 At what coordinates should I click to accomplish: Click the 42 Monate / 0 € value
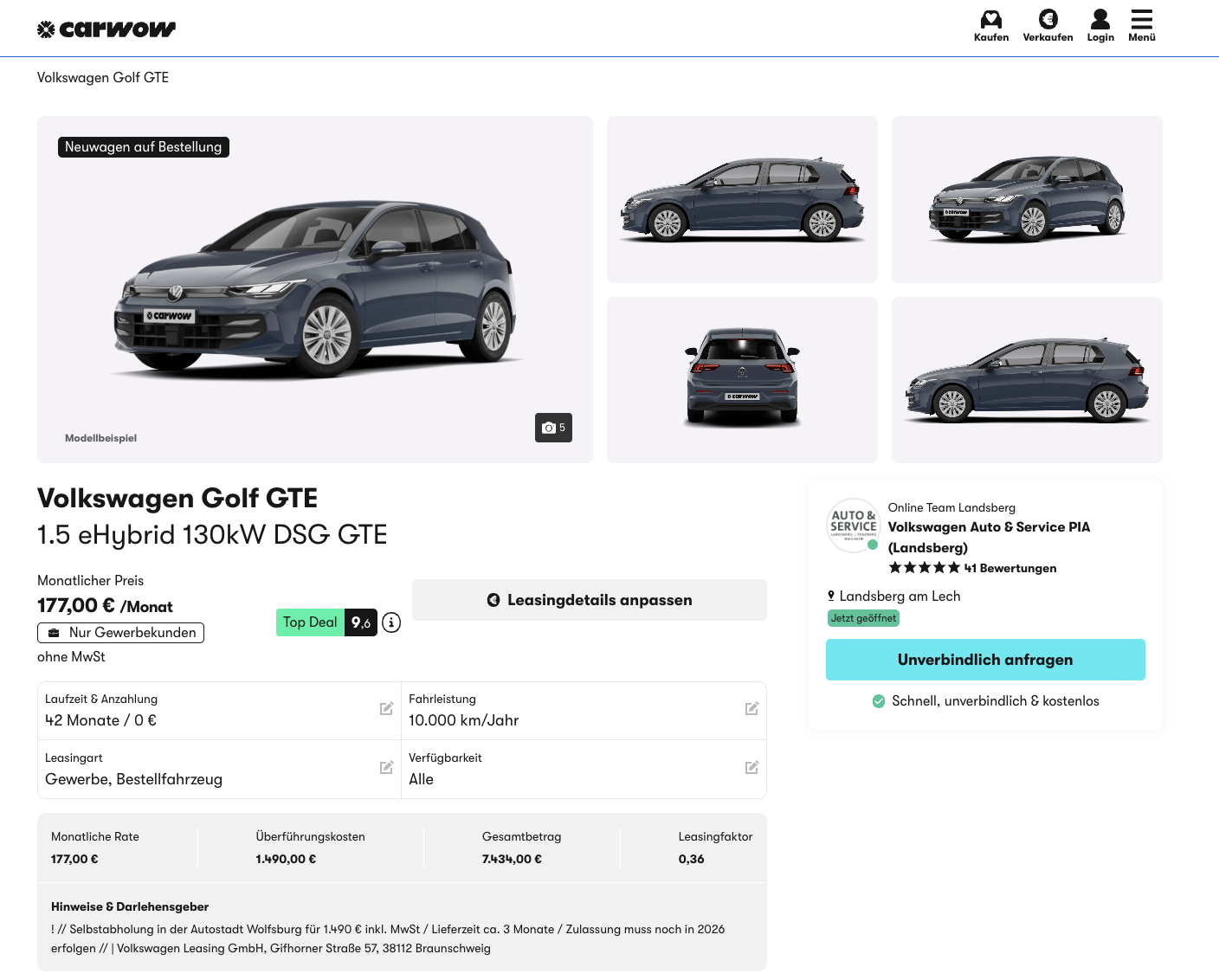(100, 720)
